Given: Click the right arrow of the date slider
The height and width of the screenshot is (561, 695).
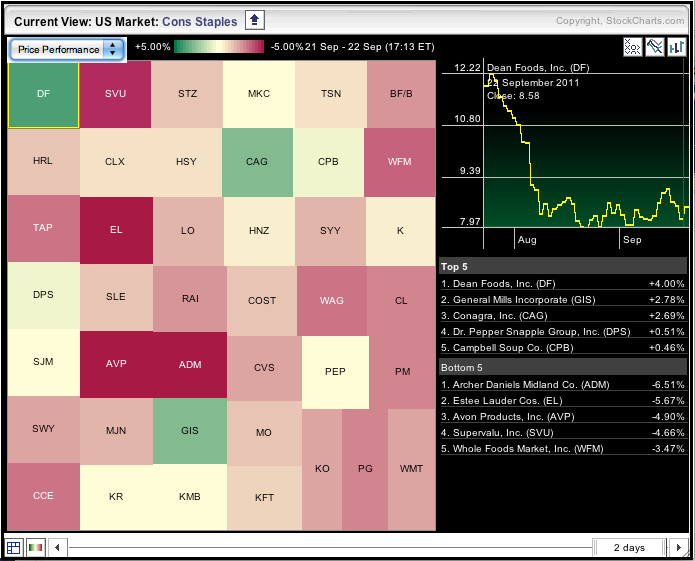Looking at the screenshot, I should (678, 548).
